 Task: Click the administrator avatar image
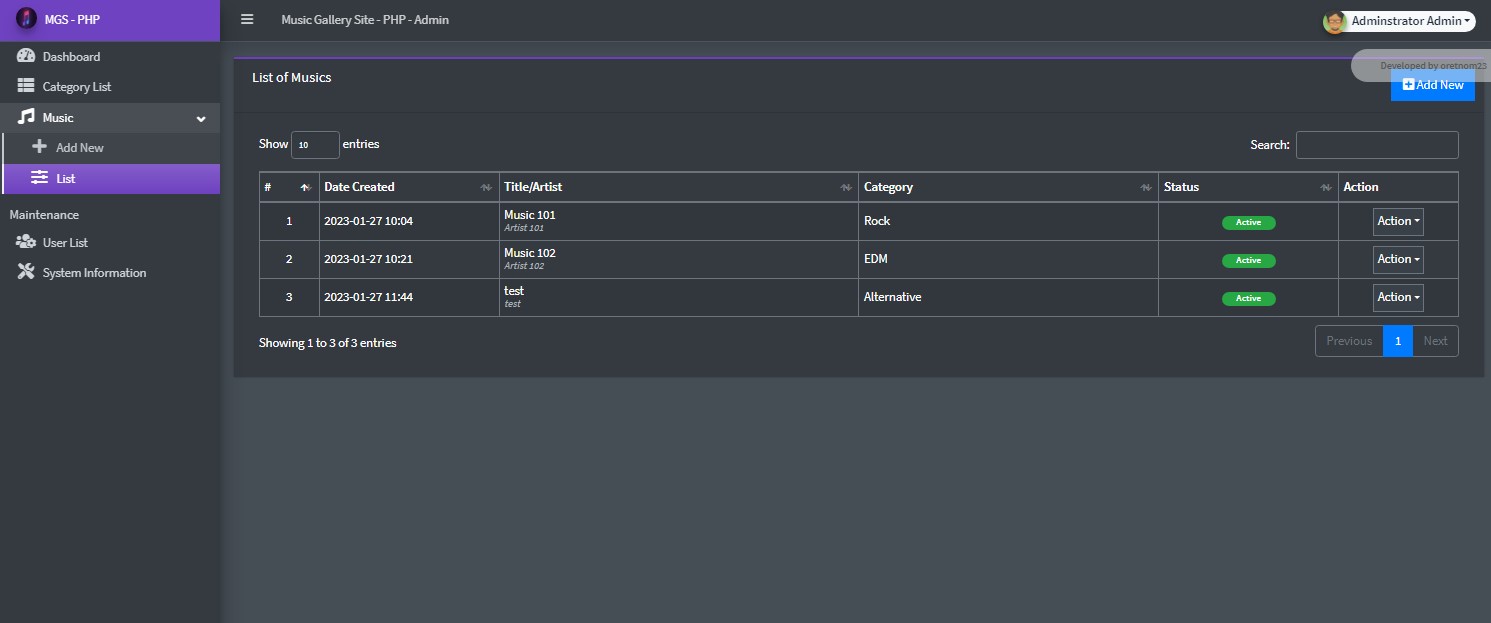click(x=1334, y=21)
